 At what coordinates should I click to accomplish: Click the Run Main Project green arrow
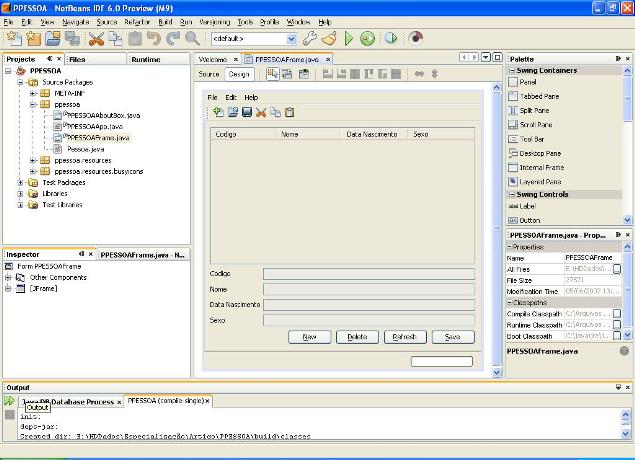coord(349,38)
